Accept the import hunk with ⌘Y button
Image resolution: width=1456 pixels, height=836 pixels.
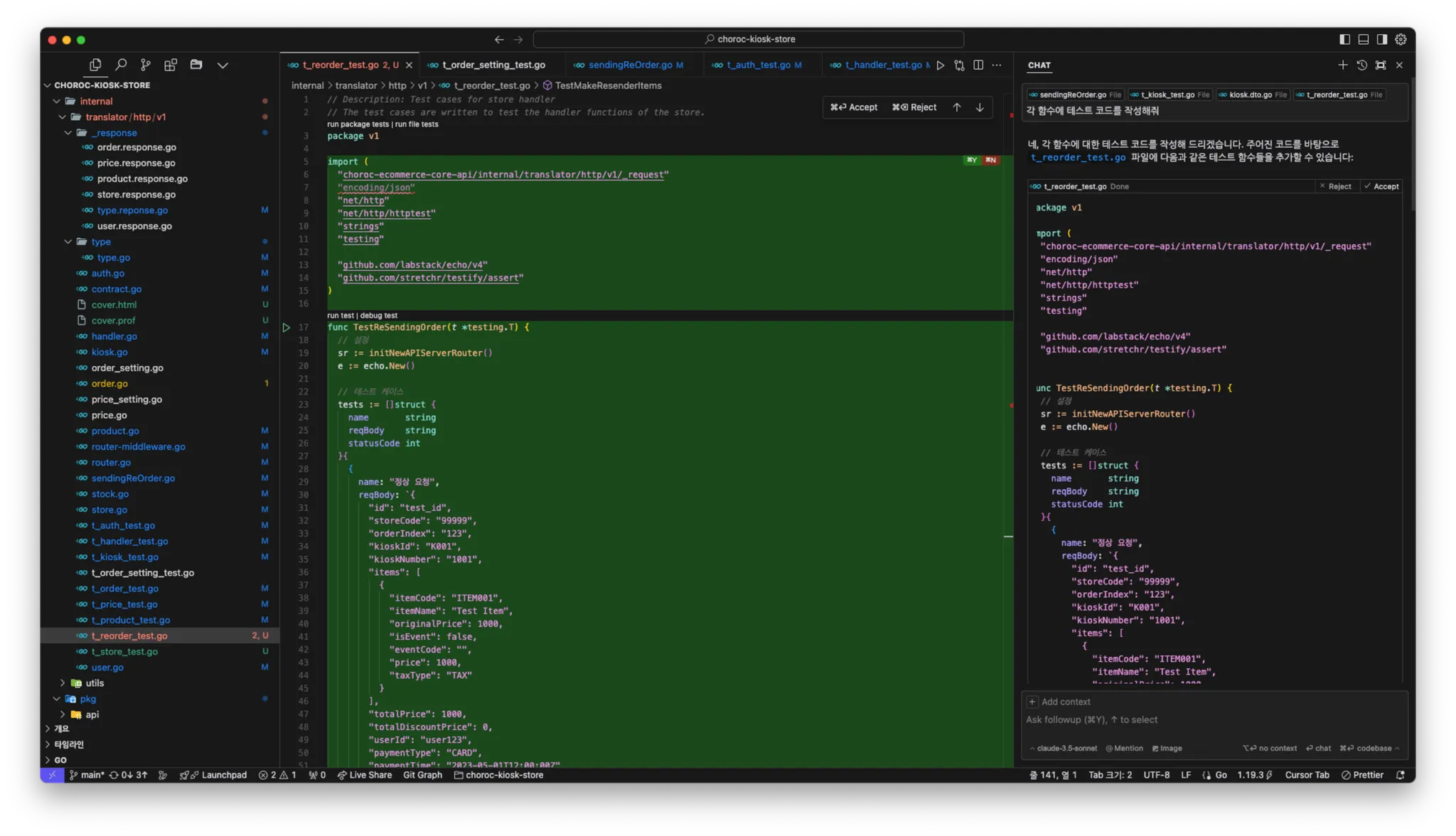[x=971, y=160]
